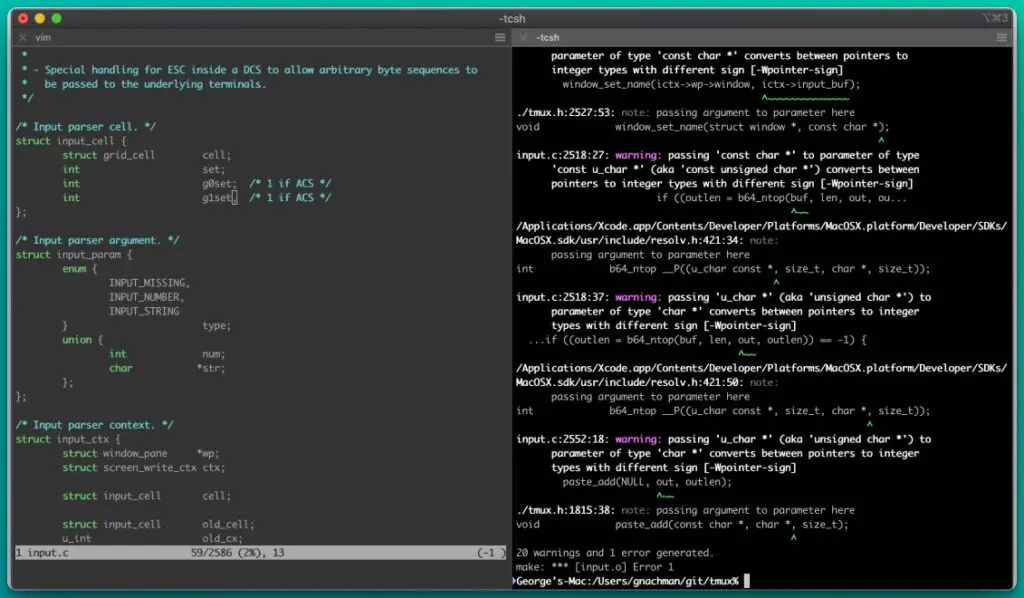Click the 'type;' member name

pos(216,326)
